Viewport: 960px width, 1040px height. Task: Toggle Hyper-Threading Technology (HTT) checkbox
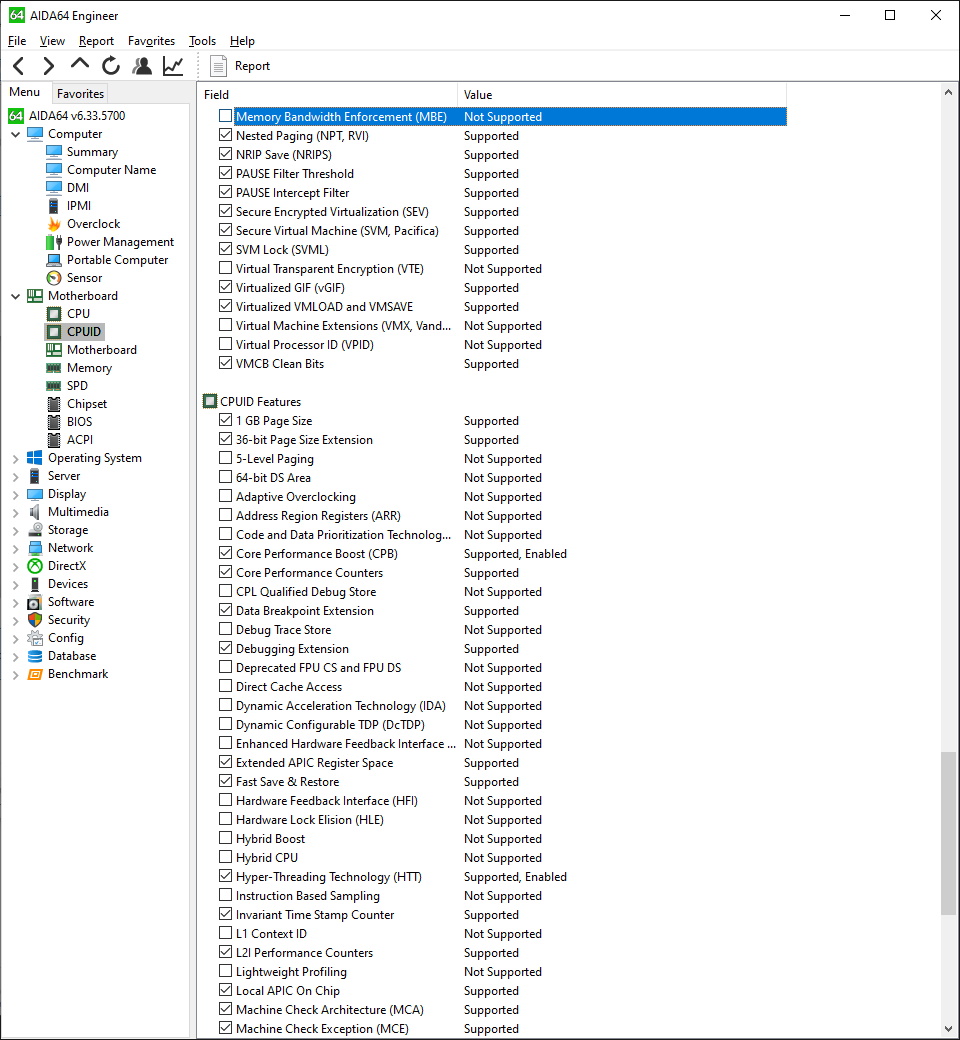point(226,876)
